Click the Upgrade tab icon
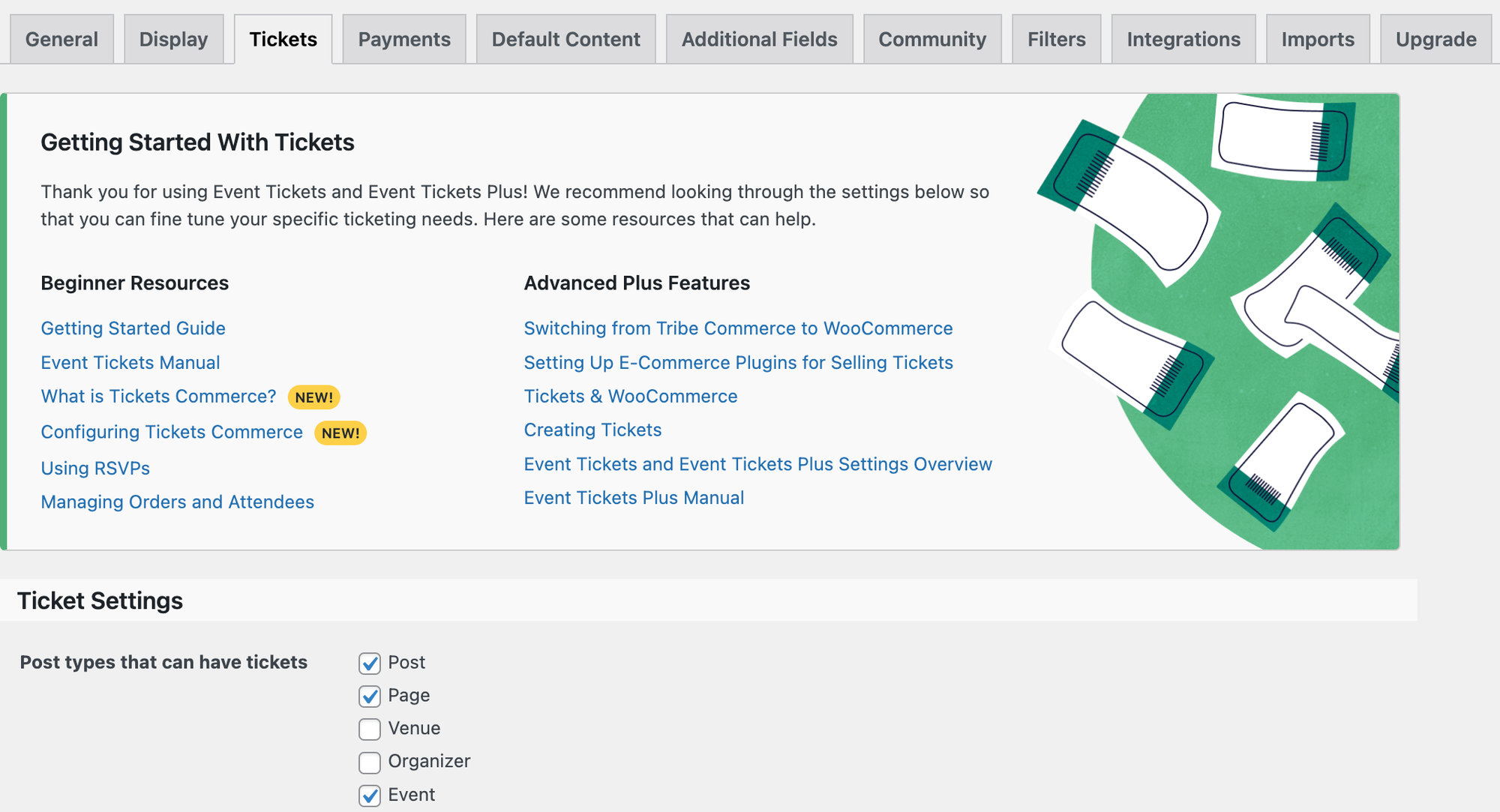 pyautogui.click(x=1436, y=39)
